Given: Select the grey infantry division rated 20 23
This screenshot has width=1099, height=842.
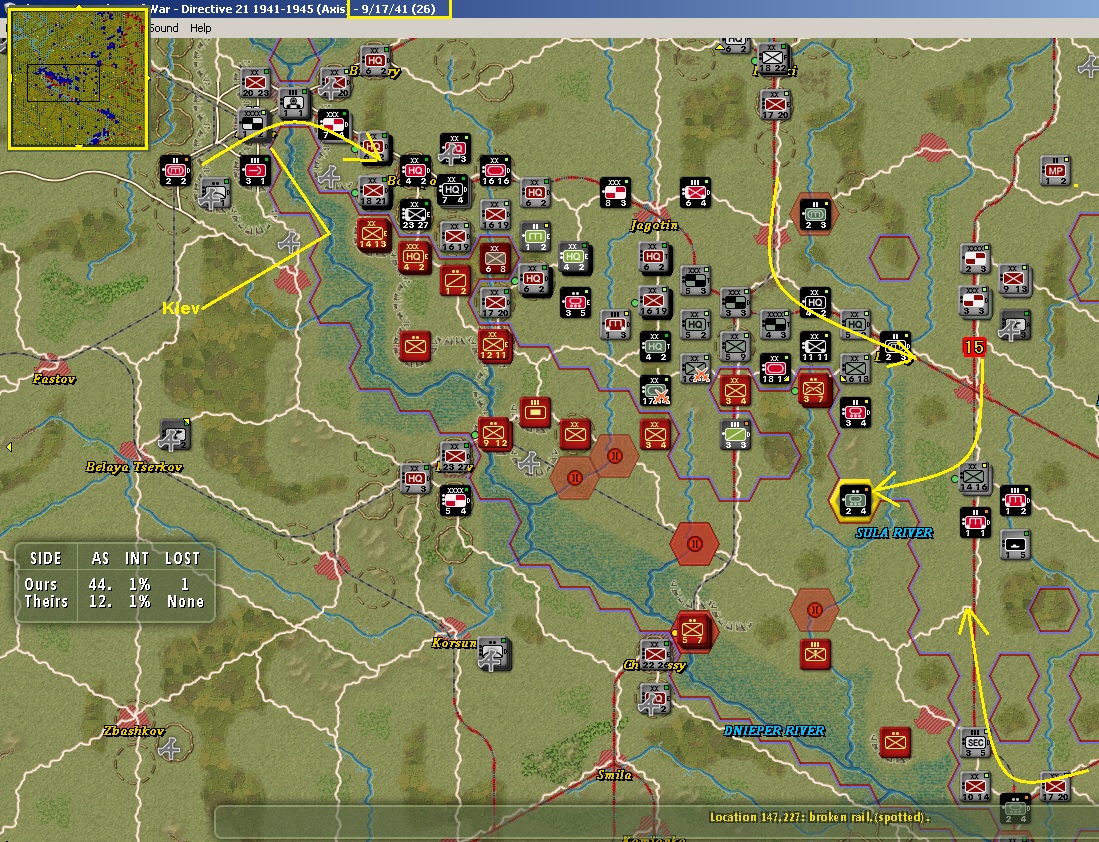Looking at the screenshot, I should pos(254,83).
